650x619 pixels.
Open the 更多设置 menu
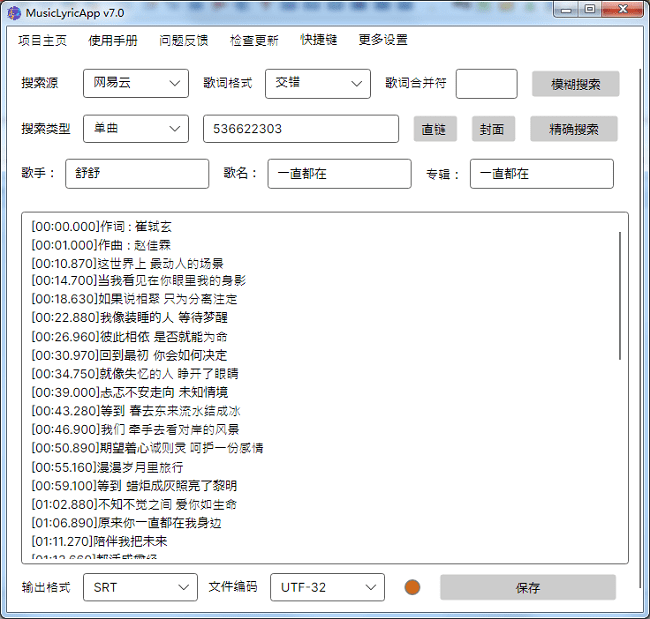383,41
